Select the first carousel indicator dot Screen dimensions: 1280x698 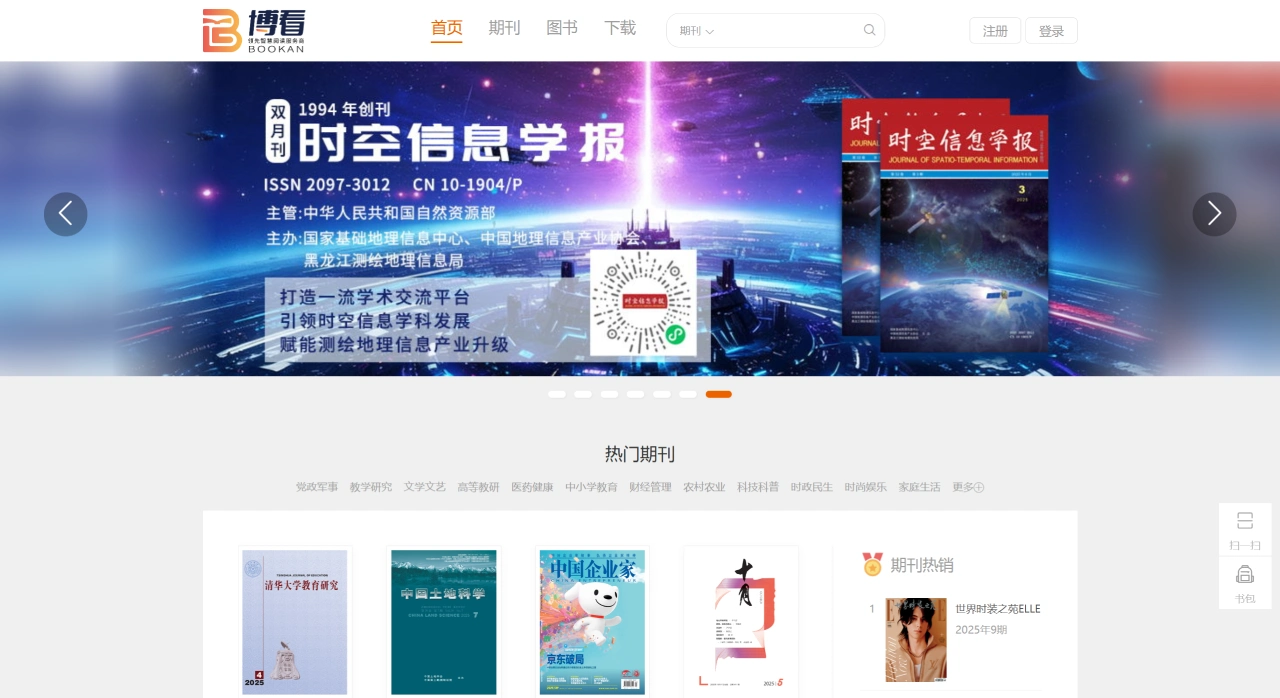point(557,394)
